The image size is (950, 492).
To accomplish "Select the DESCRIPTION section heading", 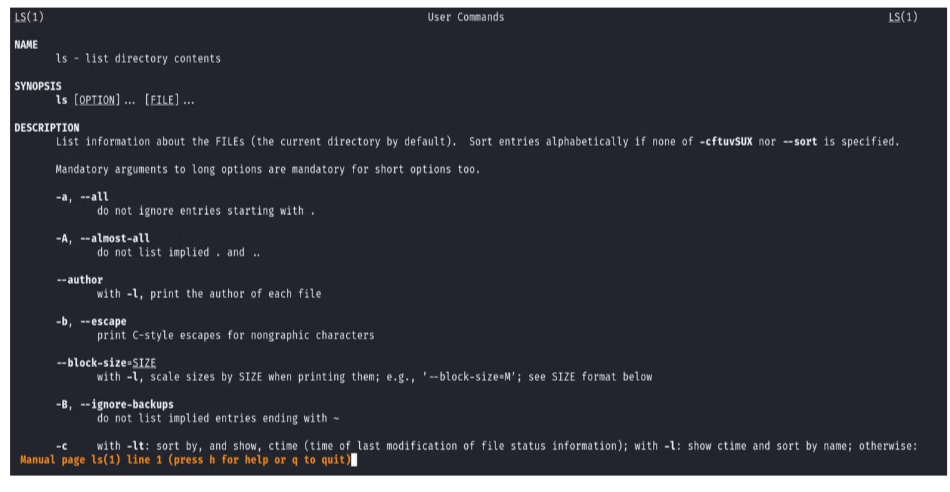I will click(x=46, y=128).
